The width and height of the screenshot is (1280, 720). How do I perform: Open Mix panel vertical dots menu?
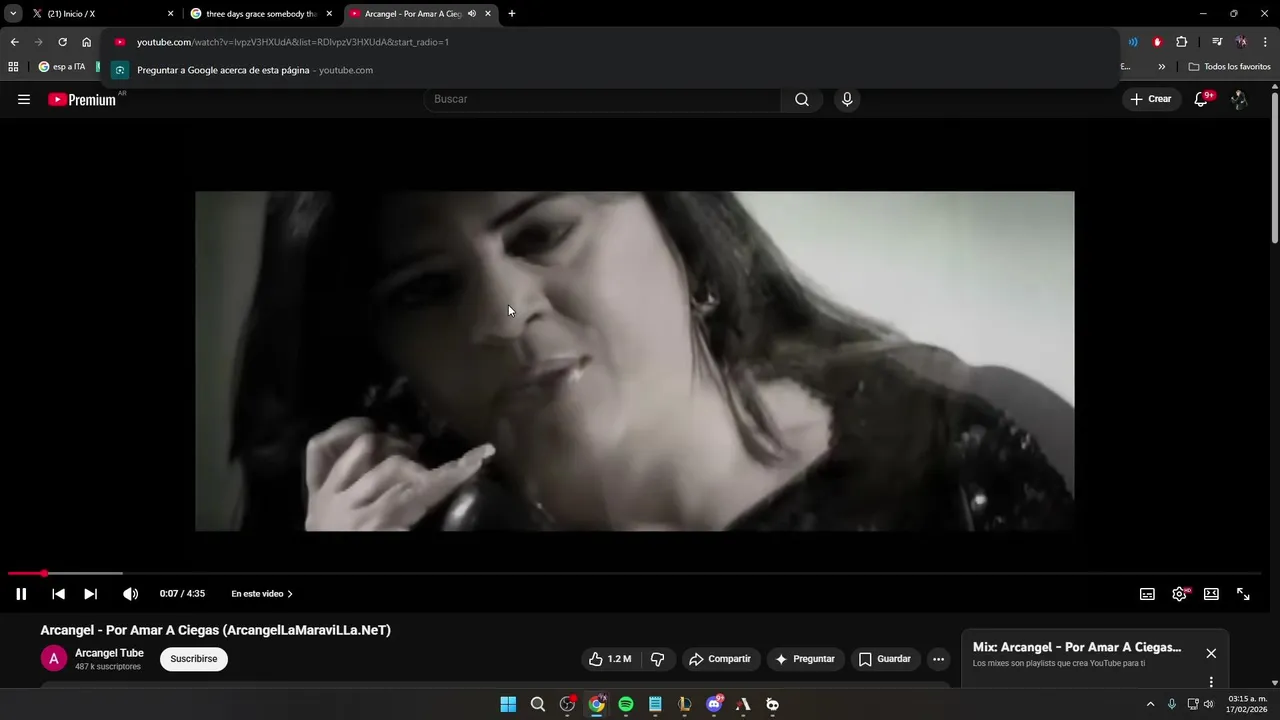(1211, 682)
